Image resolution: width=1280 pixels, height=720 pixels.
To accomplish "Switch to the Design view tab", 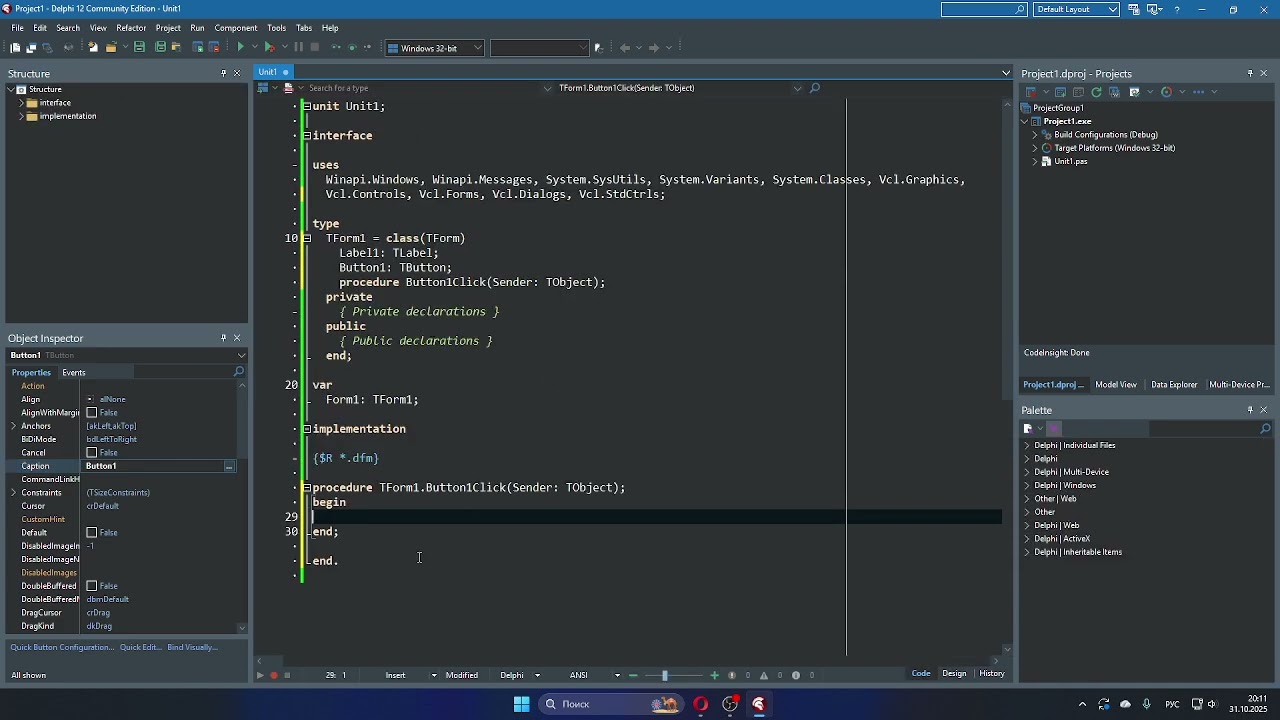I will coord(955,674).
